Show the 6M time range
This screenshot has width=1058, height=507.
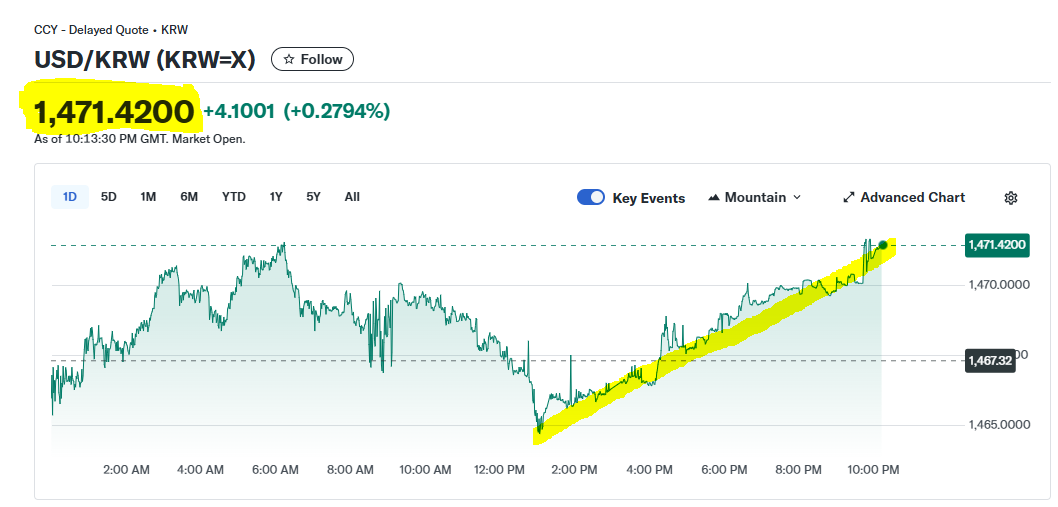[189, 197]
